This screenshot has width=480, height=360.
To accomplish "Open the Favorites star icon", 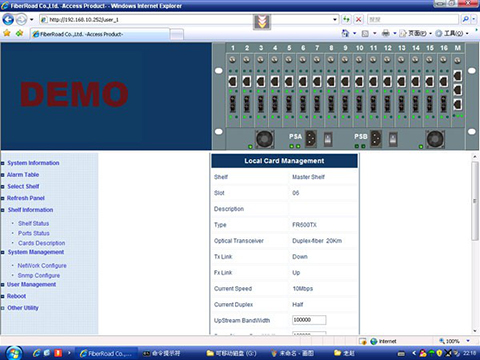I will click(7, 33).
